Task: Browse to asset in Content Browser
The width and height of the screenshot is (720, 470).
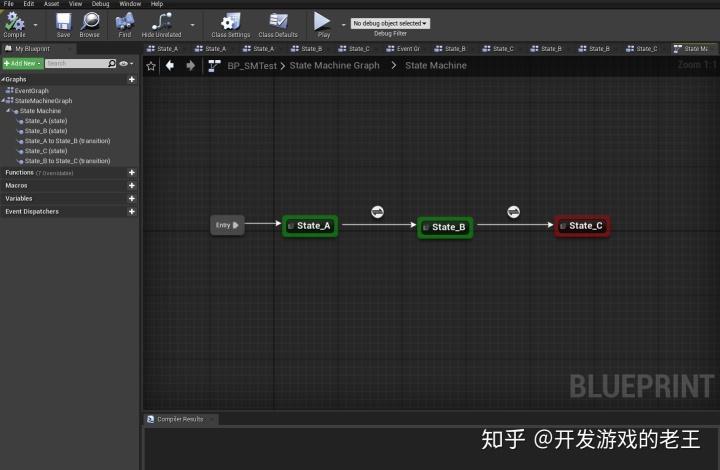Action: point(90,25)
